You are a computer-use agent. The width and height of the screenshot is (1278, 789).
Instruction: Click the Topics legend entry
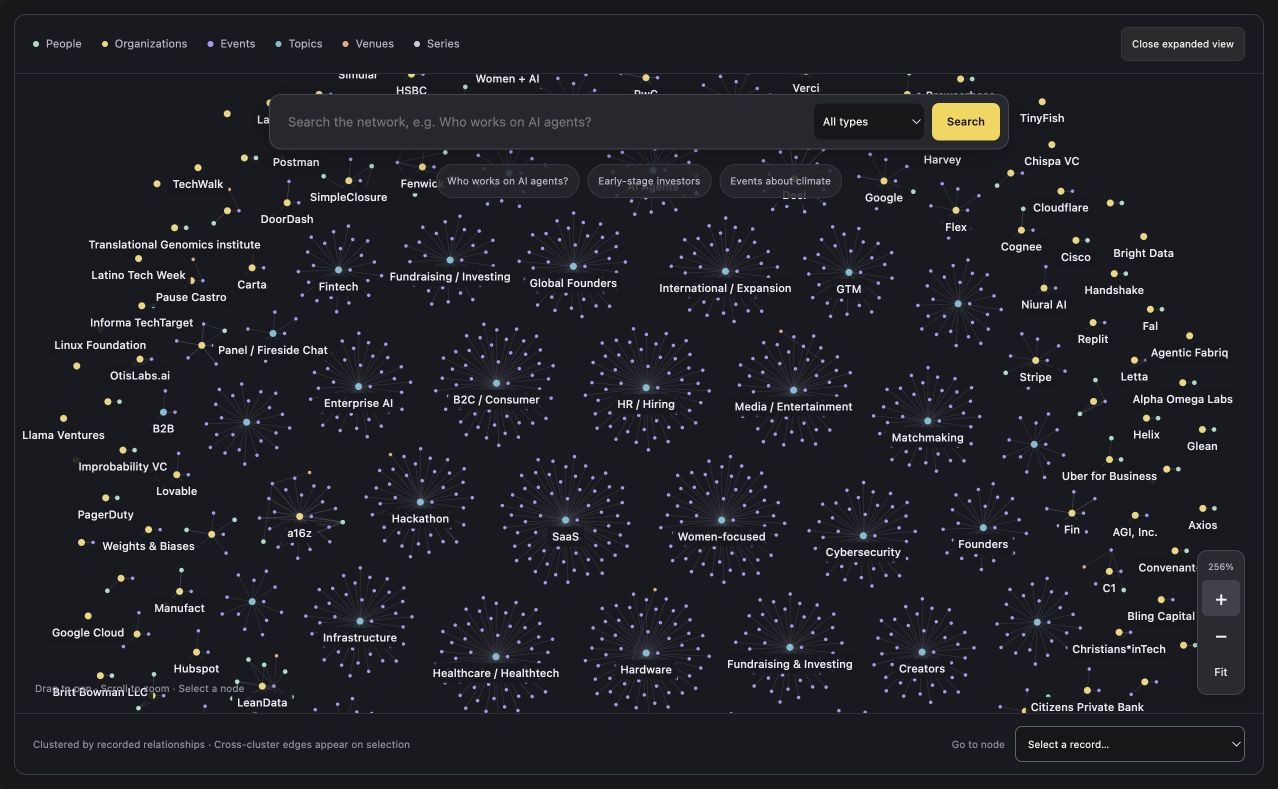pyautogui.click(x=299, y=44)
